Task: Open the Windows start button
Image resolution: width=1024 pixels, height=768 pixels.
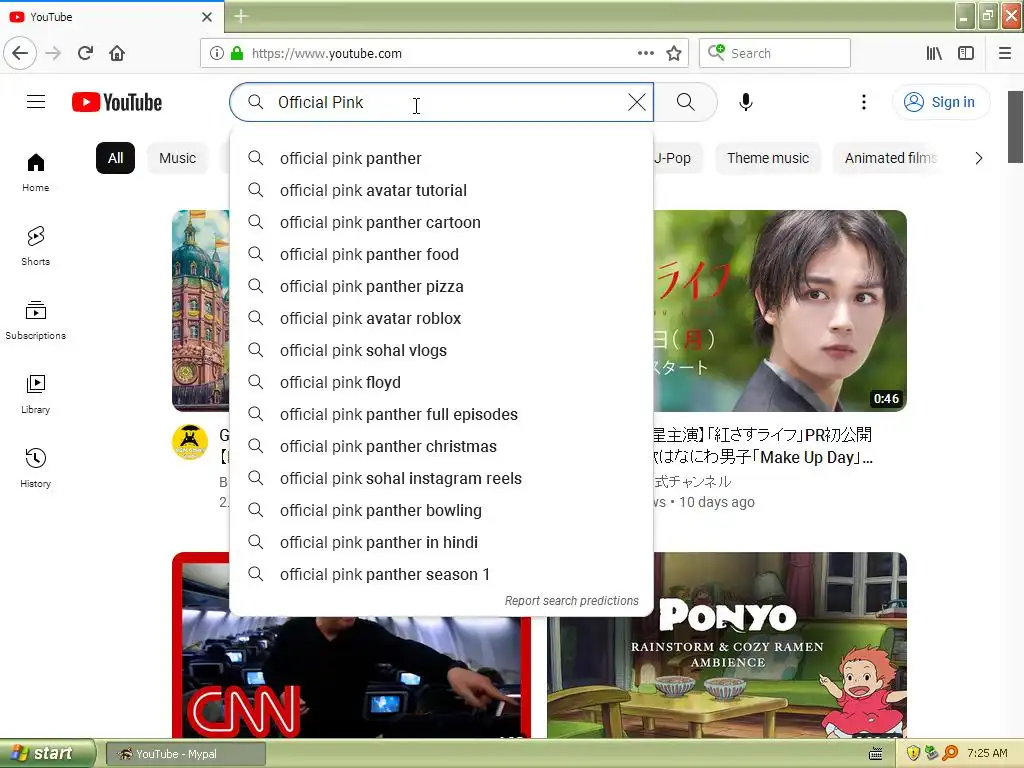Action: coord(47,753)
